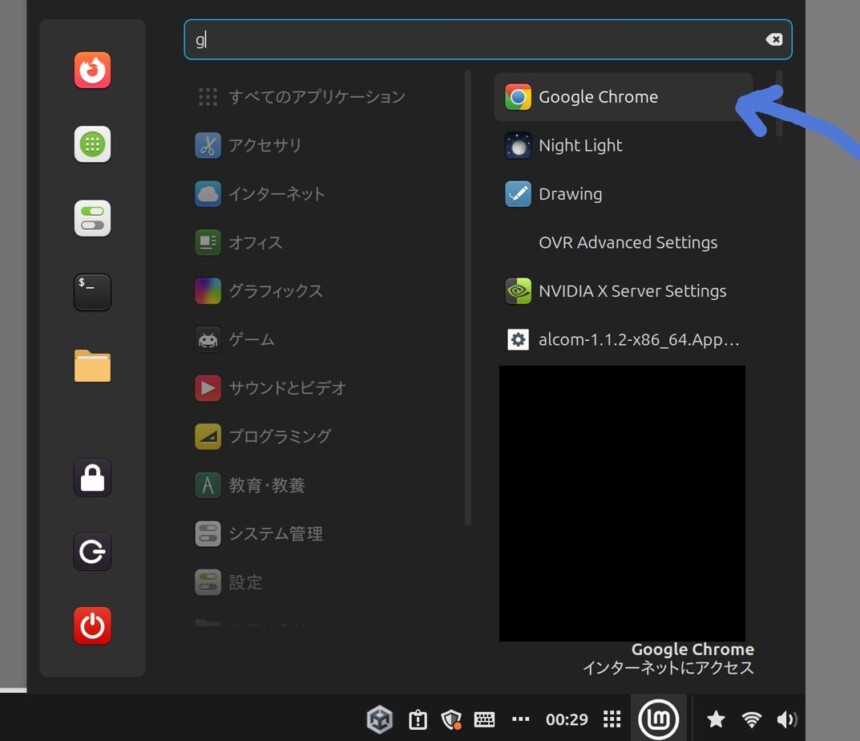Viewport: 860px width, 741px height.
Task: Select グラフィックス category
Action: pos(326,291)
